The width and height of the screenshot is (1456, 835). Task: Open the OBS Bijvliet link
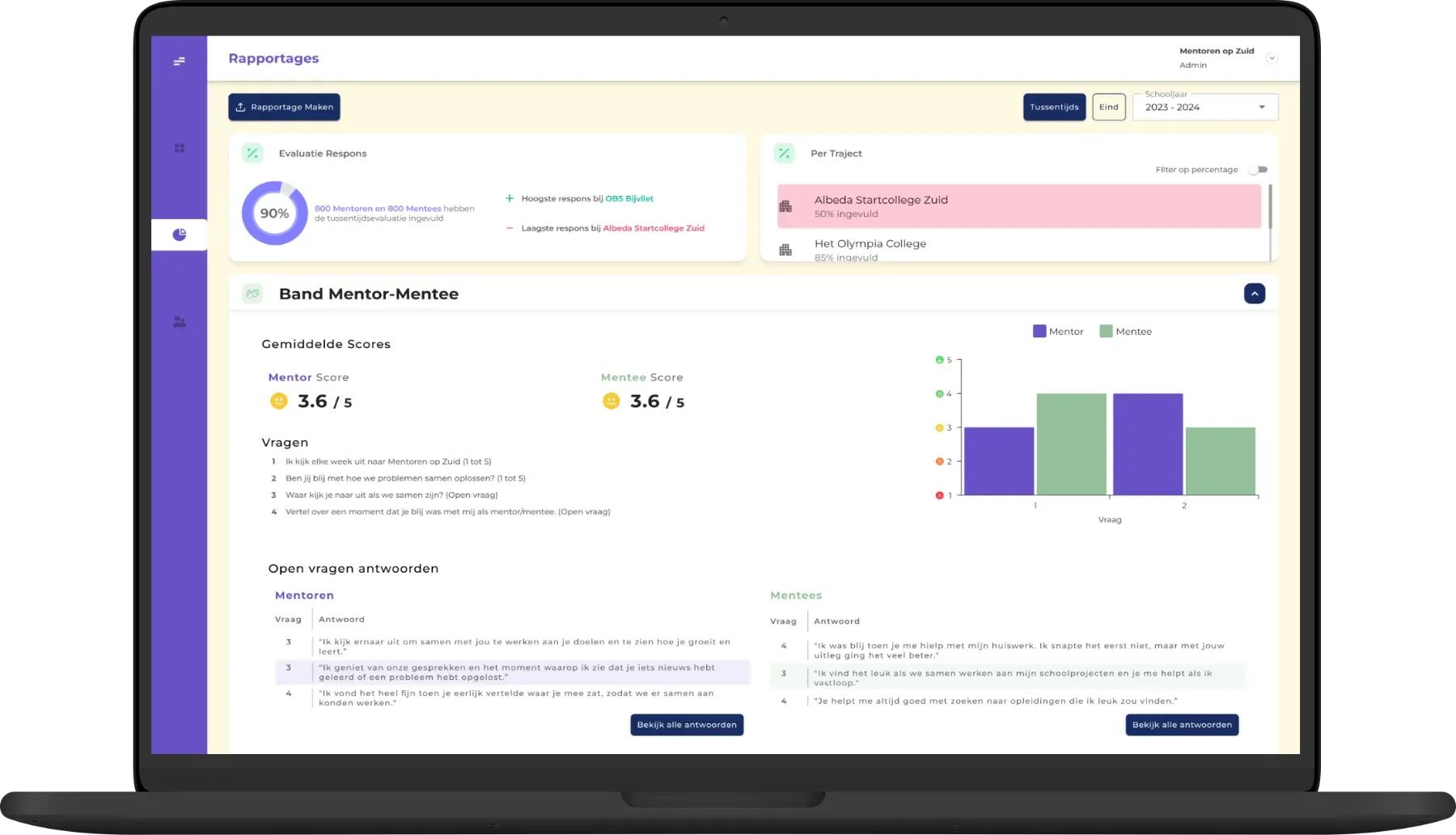629,198
